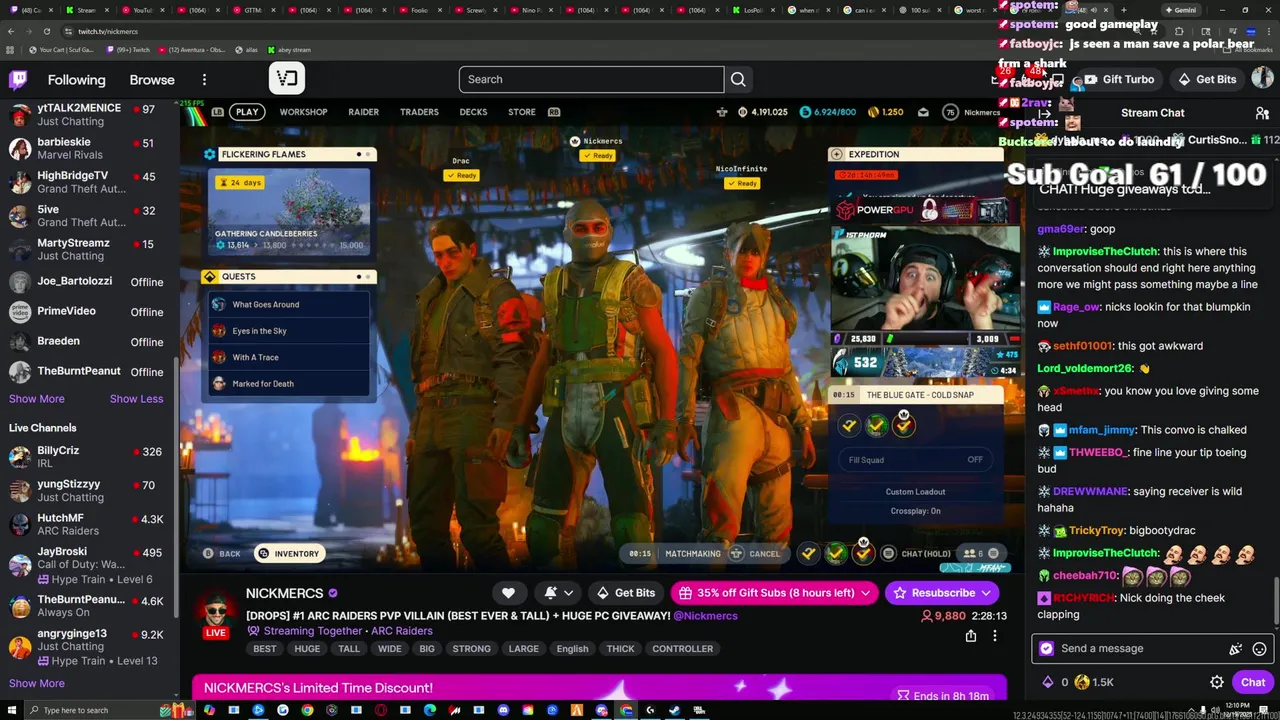Viewport: 1280px width, 720px height.
Task: Open the Streaming Together link
Action: tap(312, 631)
